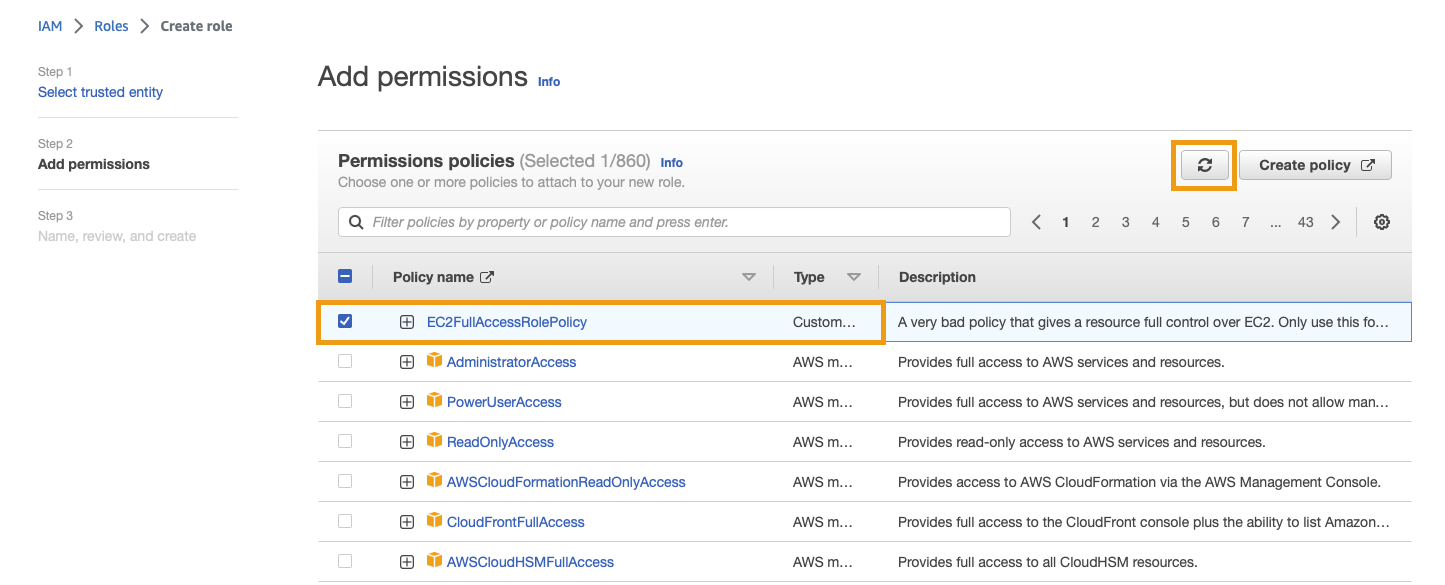
Task: Open the Roles breadcrumb link
Action: coord(111,26)
